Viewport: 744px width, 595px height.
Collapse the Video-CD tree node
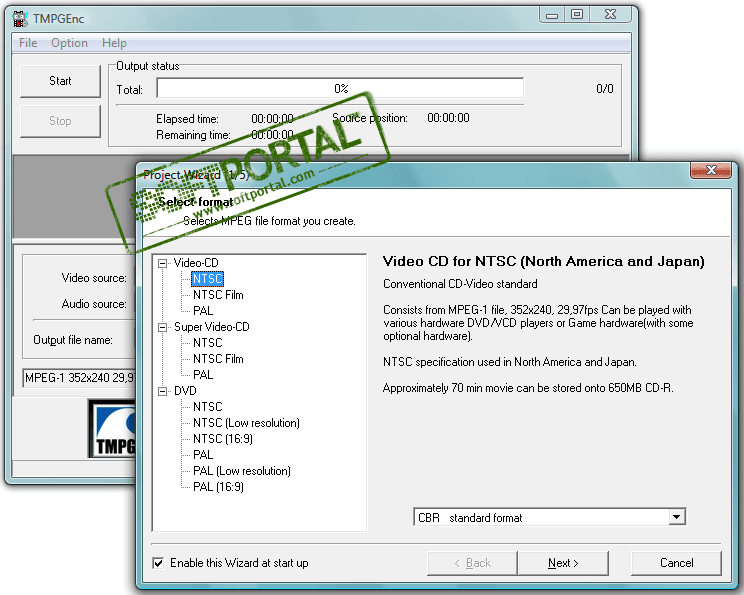click(x=163, y=263)
